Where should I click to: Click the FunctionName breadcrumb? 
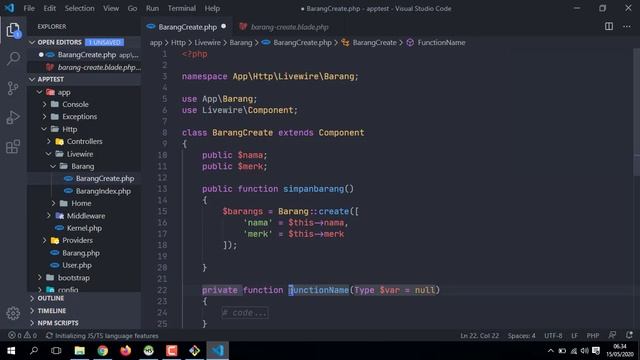click(x=436, y=42)
